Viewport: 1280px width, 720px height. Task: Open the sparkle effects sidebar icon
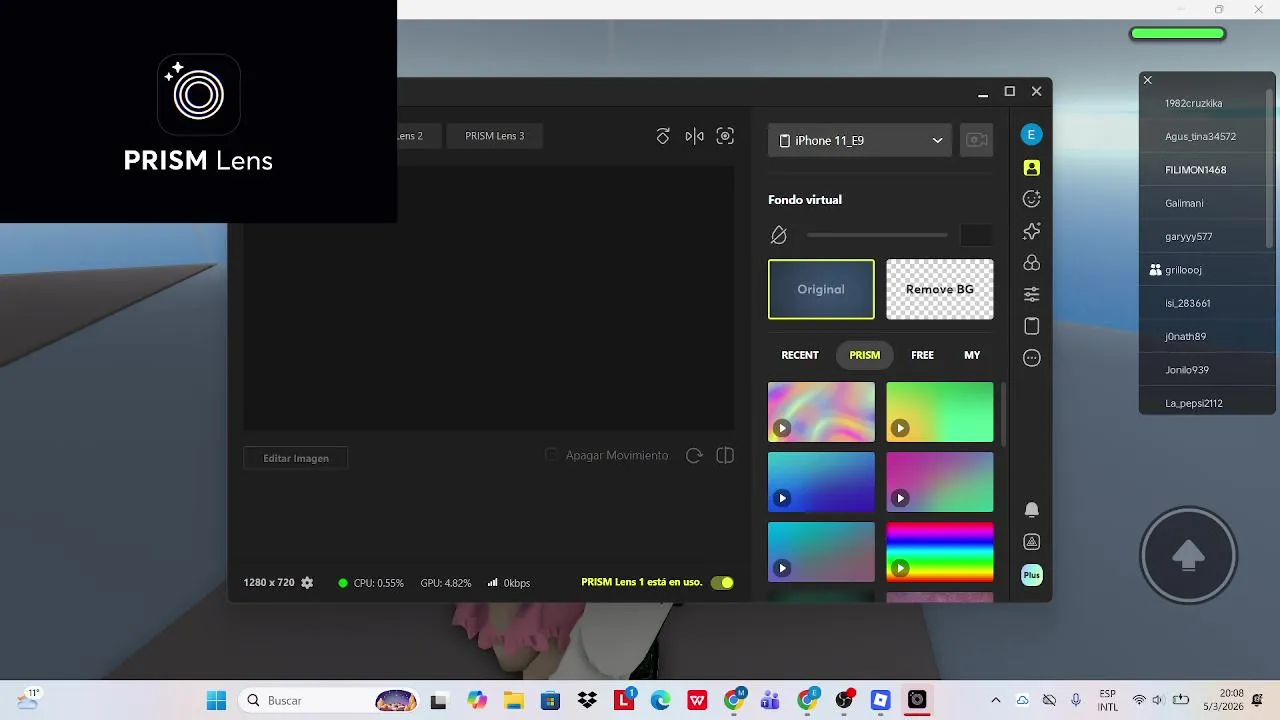(x=1032, y=231)
